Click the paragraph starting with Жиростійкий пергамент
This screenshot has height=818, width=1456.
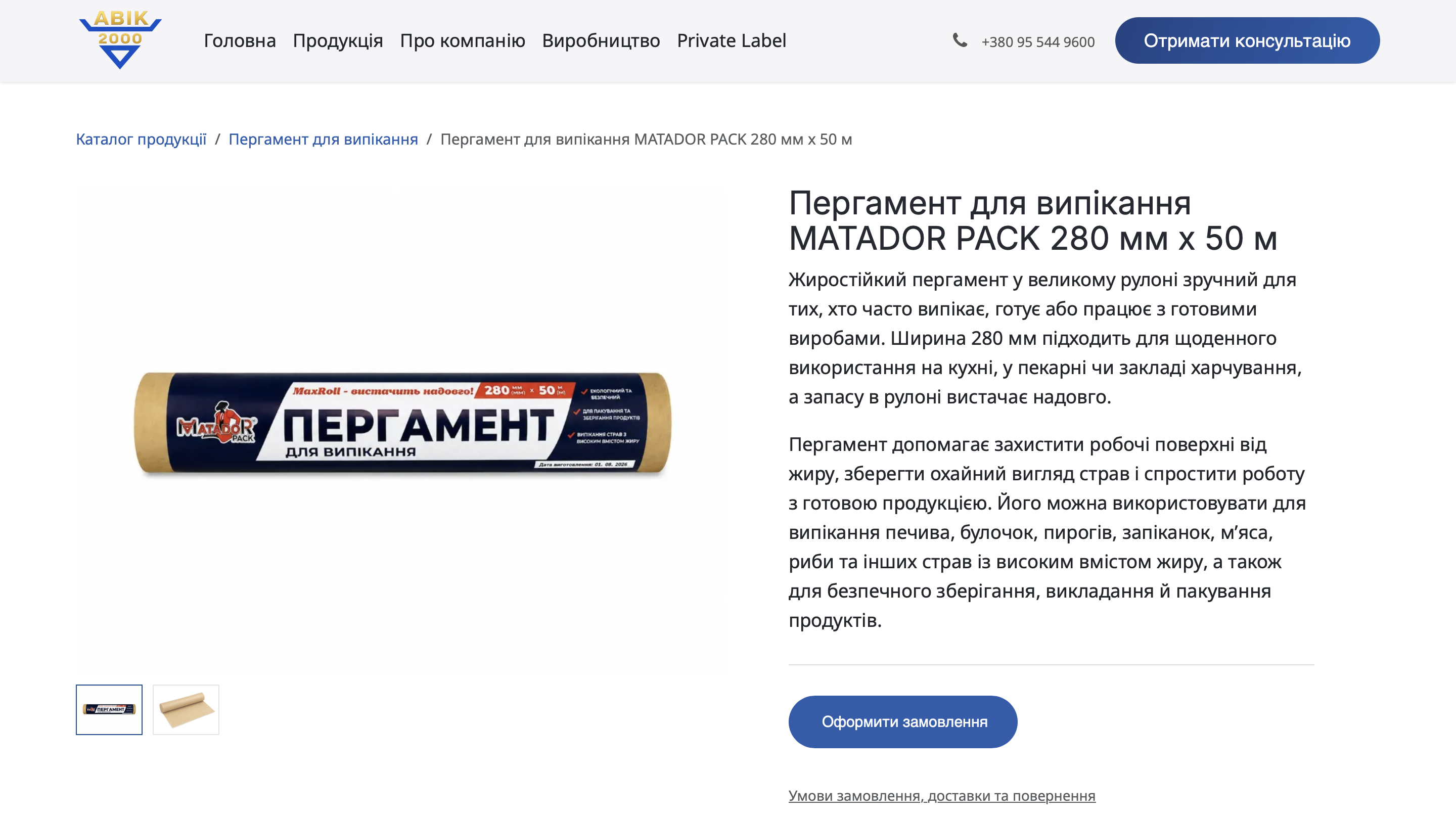tap(1045, 338)
